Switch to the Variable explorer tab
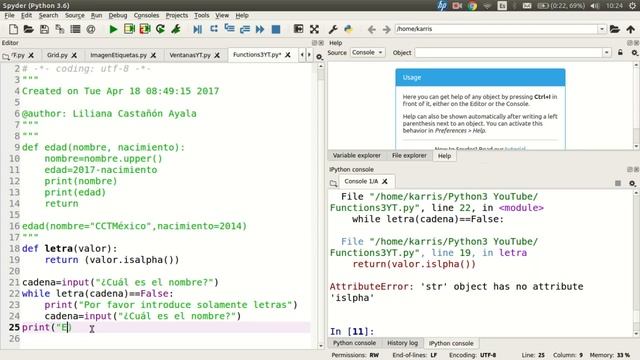Screen dimensions: 640x360 pyautogui.click(x=356, y=156)
